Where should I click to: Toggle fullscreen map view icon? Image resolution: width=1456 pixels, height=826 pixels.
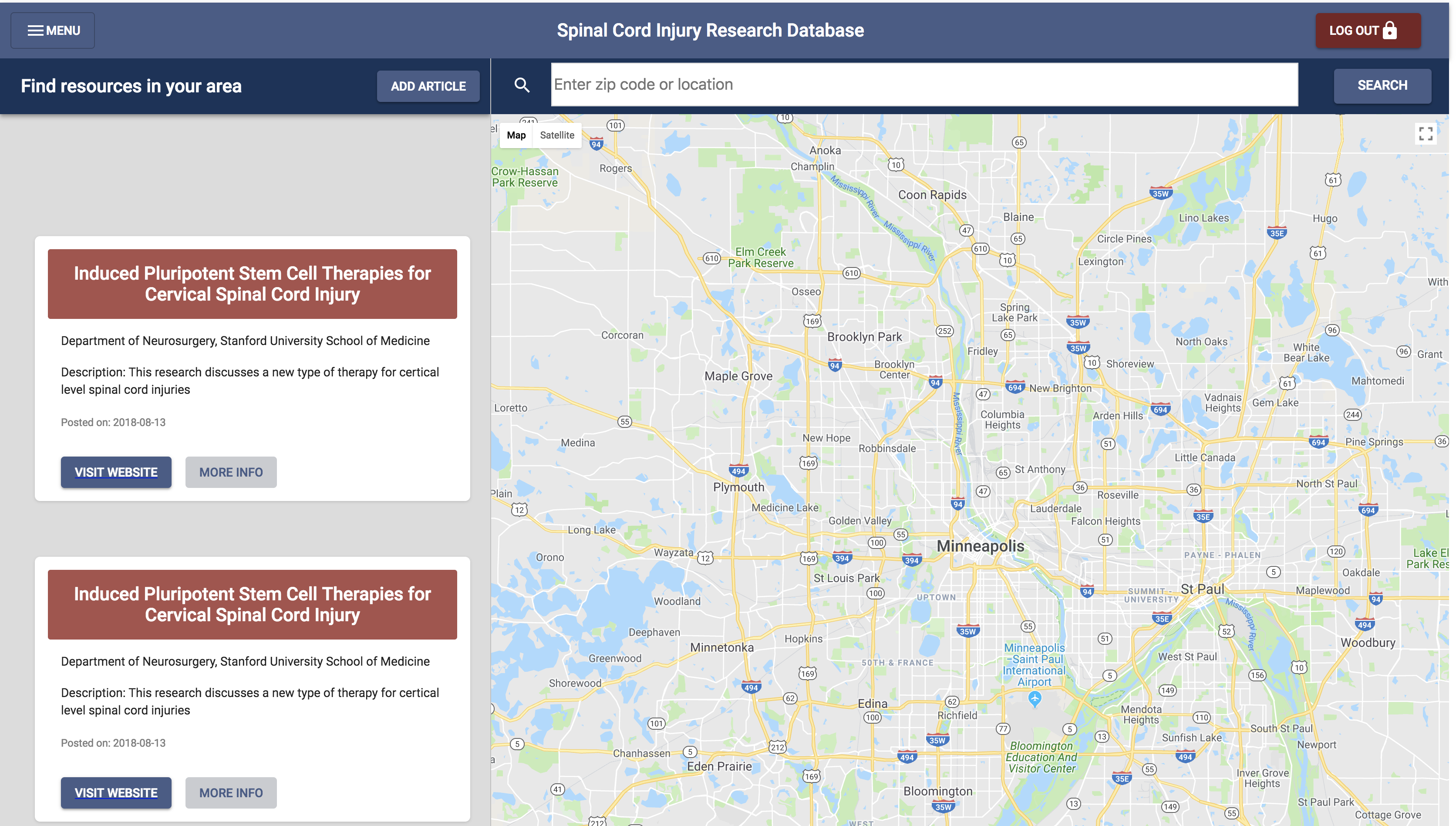1426,134
